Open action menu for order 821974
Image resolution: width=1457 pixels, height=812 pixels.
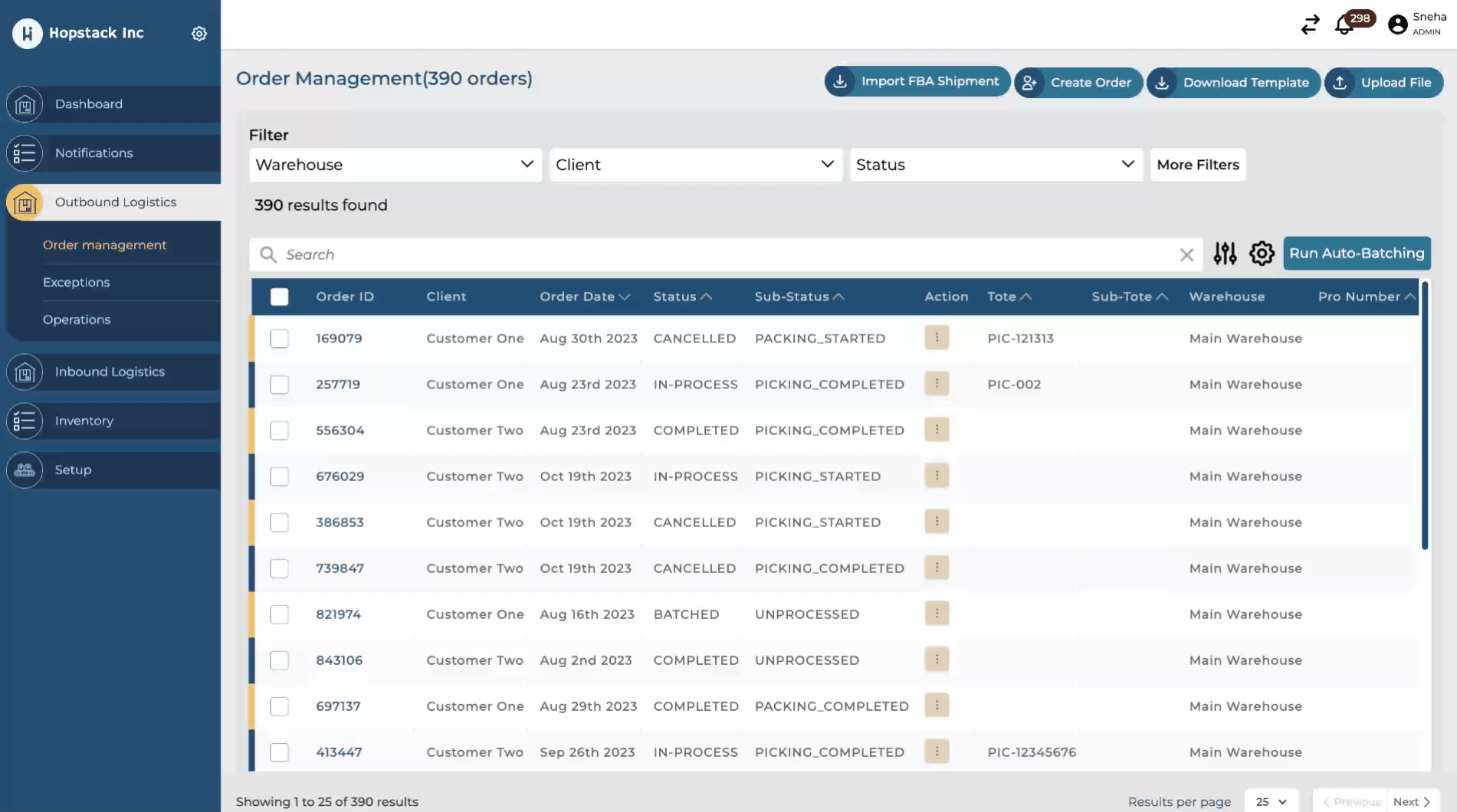(x=937, y=614)
